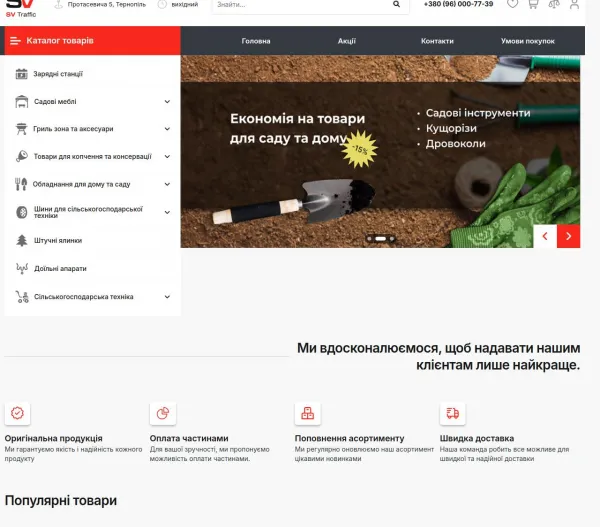
Task: Click the Швидка доставка heading
Action: [477, 438]
